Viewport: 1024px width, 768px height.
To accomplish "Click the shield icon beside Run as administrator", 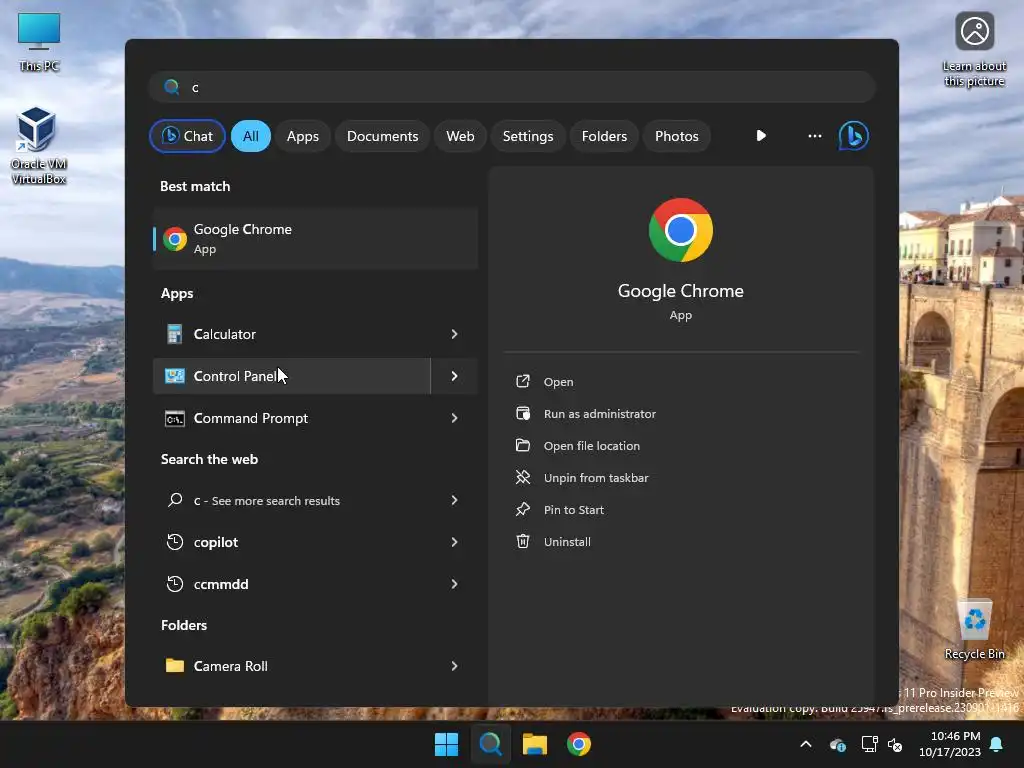I will (x=523, y=413).
